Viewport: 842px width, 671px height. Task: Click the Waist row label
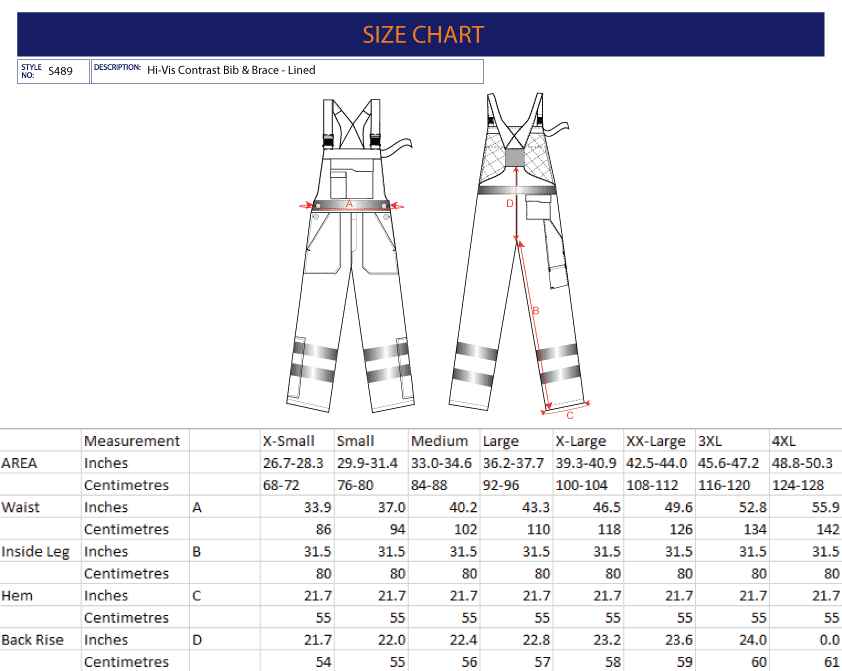tap(20, 507)
